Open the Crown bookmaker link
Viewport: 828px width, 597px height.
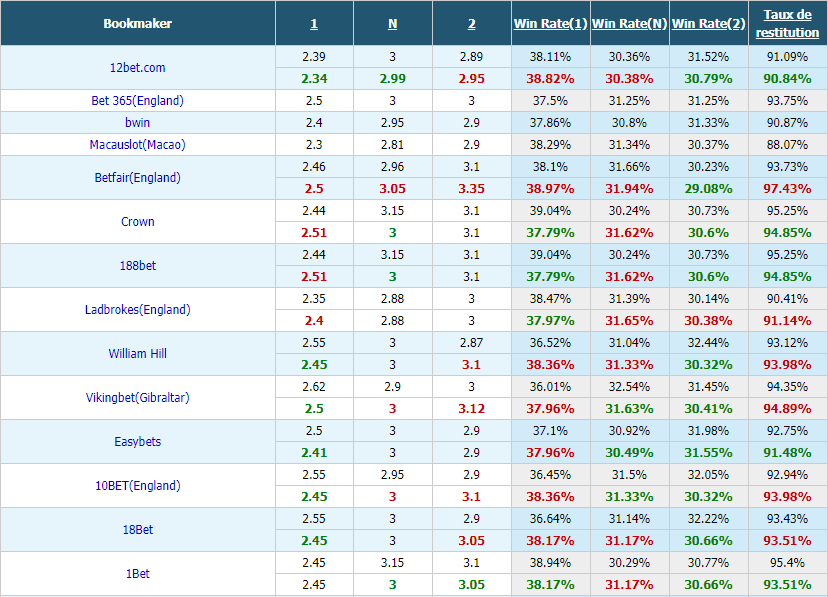pyautogui.click(x=137, y=222)
